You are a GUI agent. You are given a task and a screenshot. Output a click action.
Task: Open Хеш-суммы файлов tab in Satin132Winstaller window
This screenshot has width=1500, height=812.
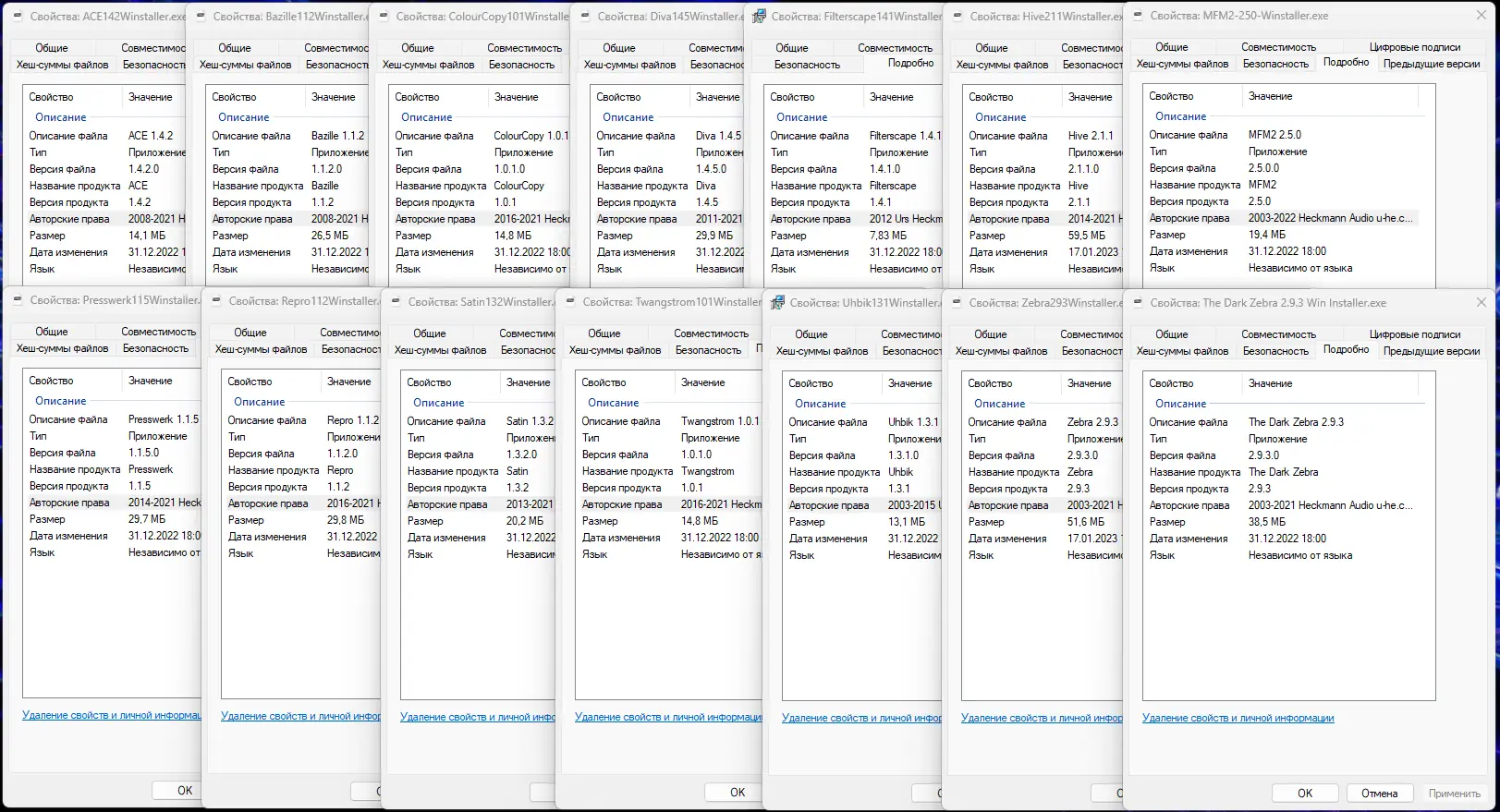pyautogui.click(x=441, y=350)
